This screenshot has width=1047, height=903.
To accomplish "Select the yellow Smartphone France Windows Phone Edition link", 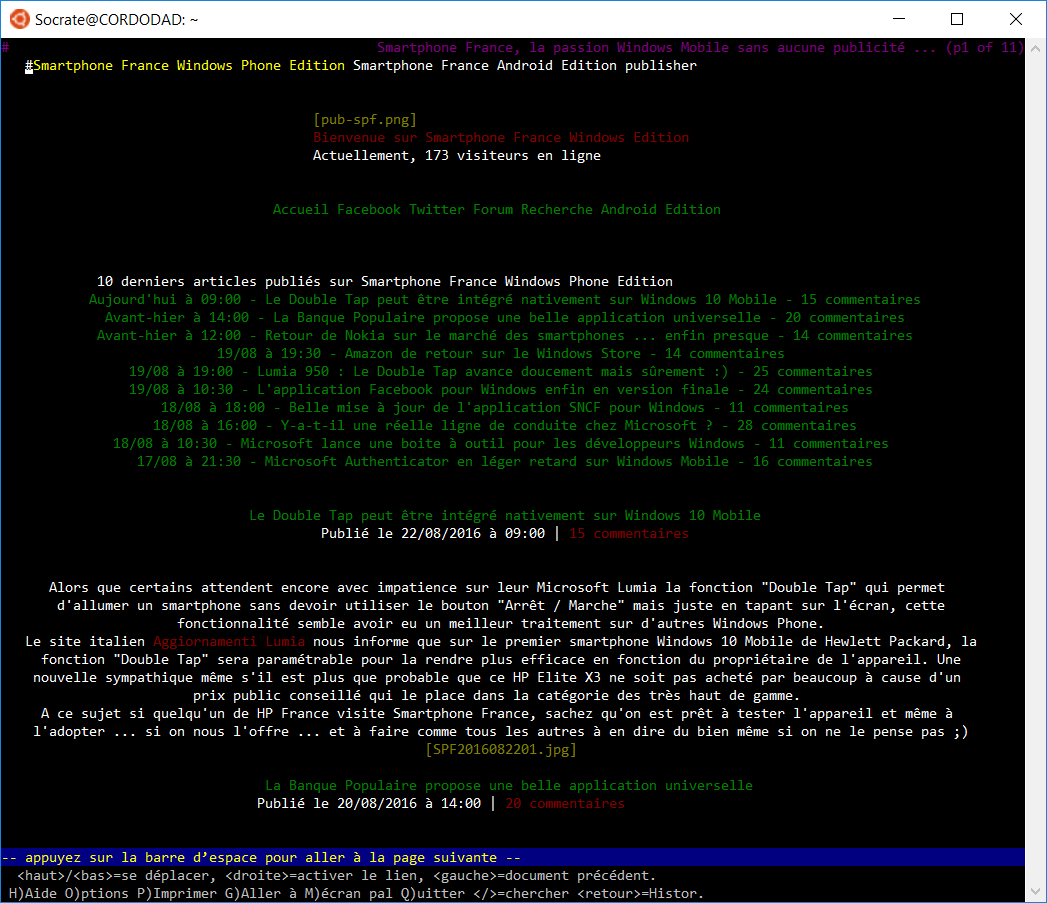I will 189,65.
